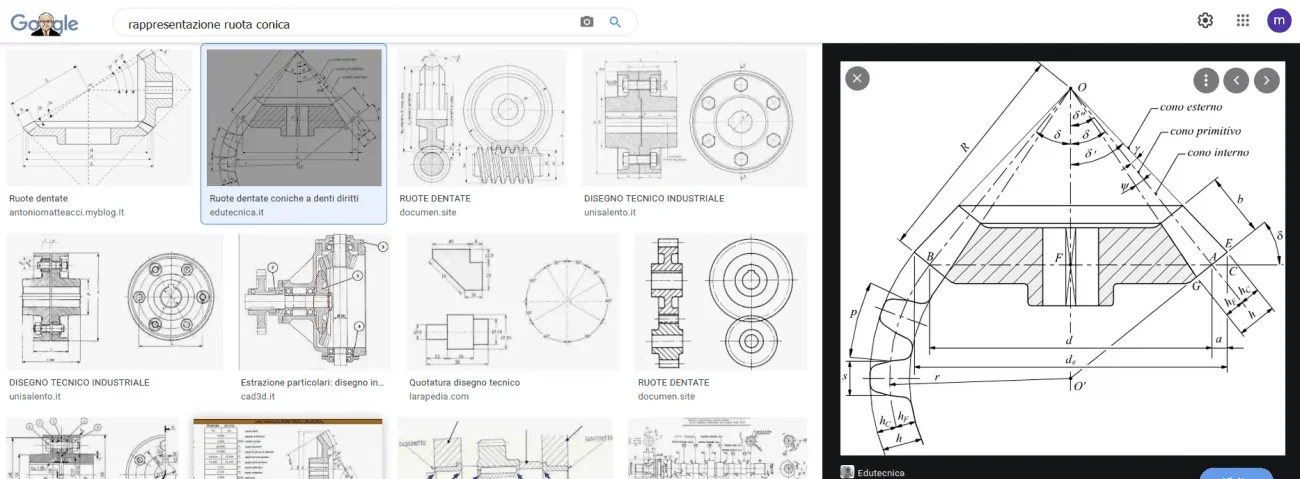
Task: Open 'Quotatura disegno tecnico' larapedia result
Action: (x=464, y=382)
